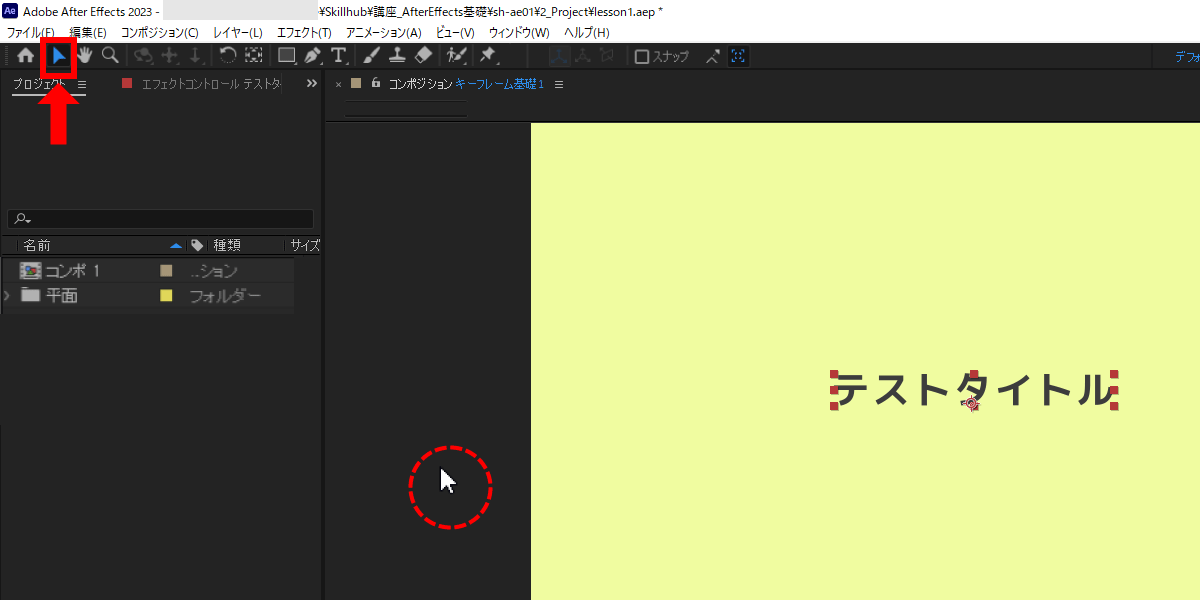Select the Rotation tool
This screenshot has height=600, width=1200.
(x=228, y=56)
